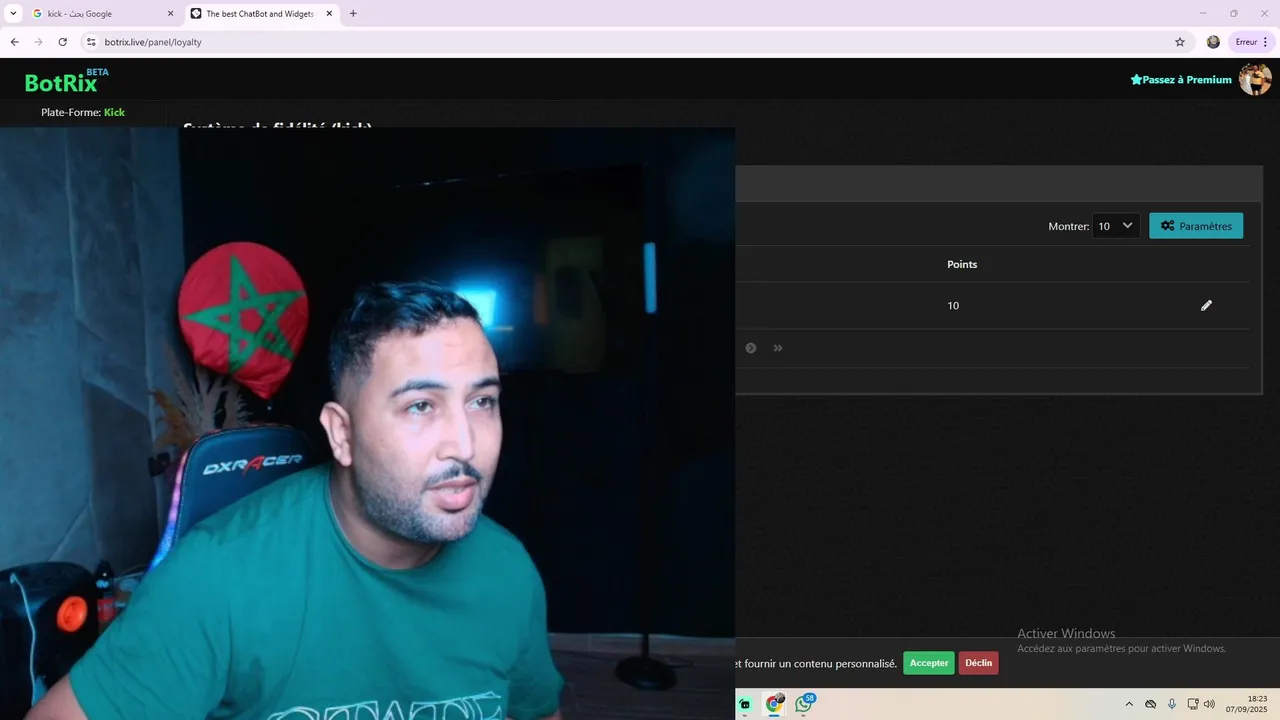1280x720 pixels.
Task: Open the volume tray icon
Action: (x=1209, y=704)
